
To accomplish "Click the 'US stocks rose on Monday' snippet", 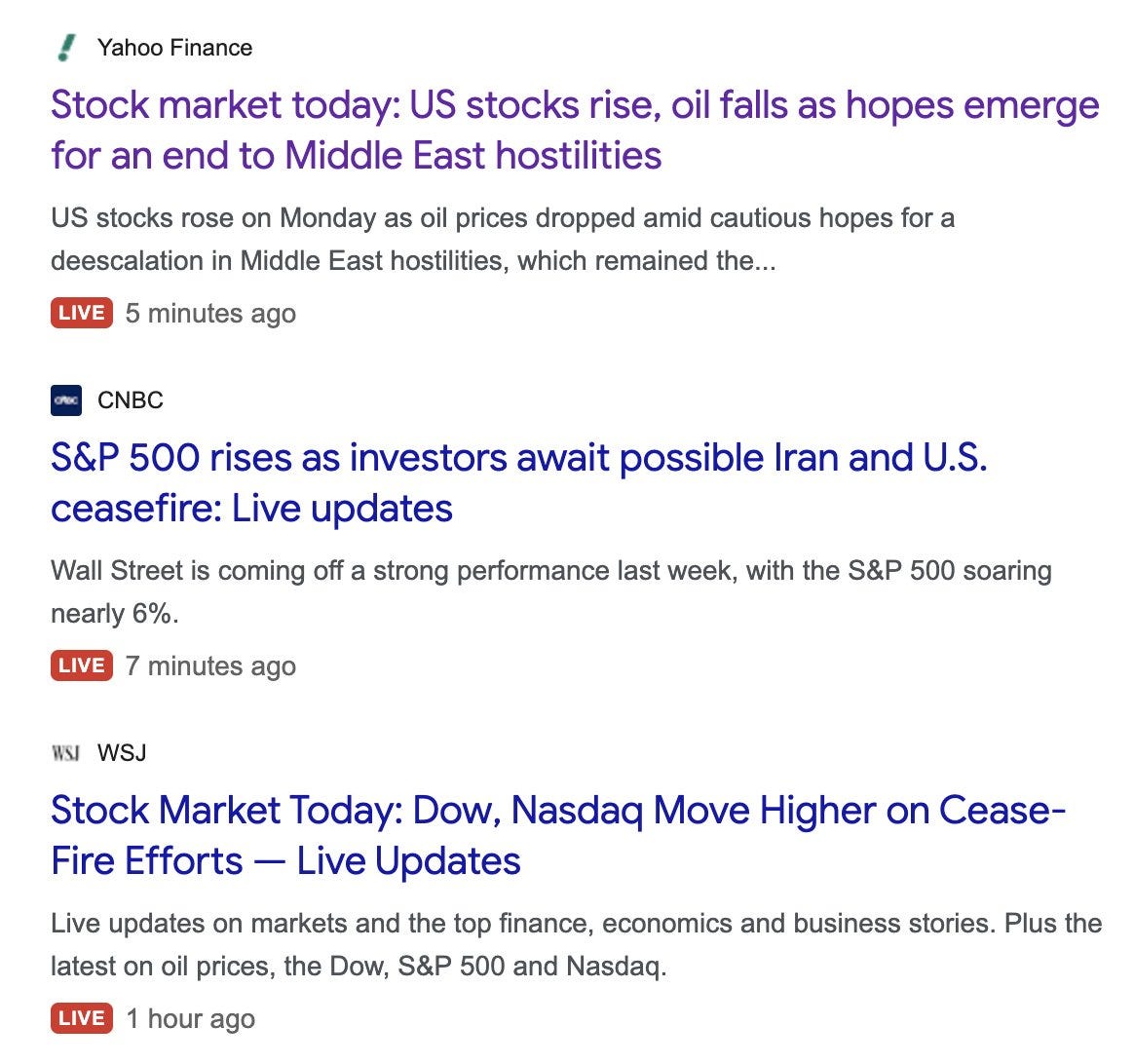I will click(503, 240).
